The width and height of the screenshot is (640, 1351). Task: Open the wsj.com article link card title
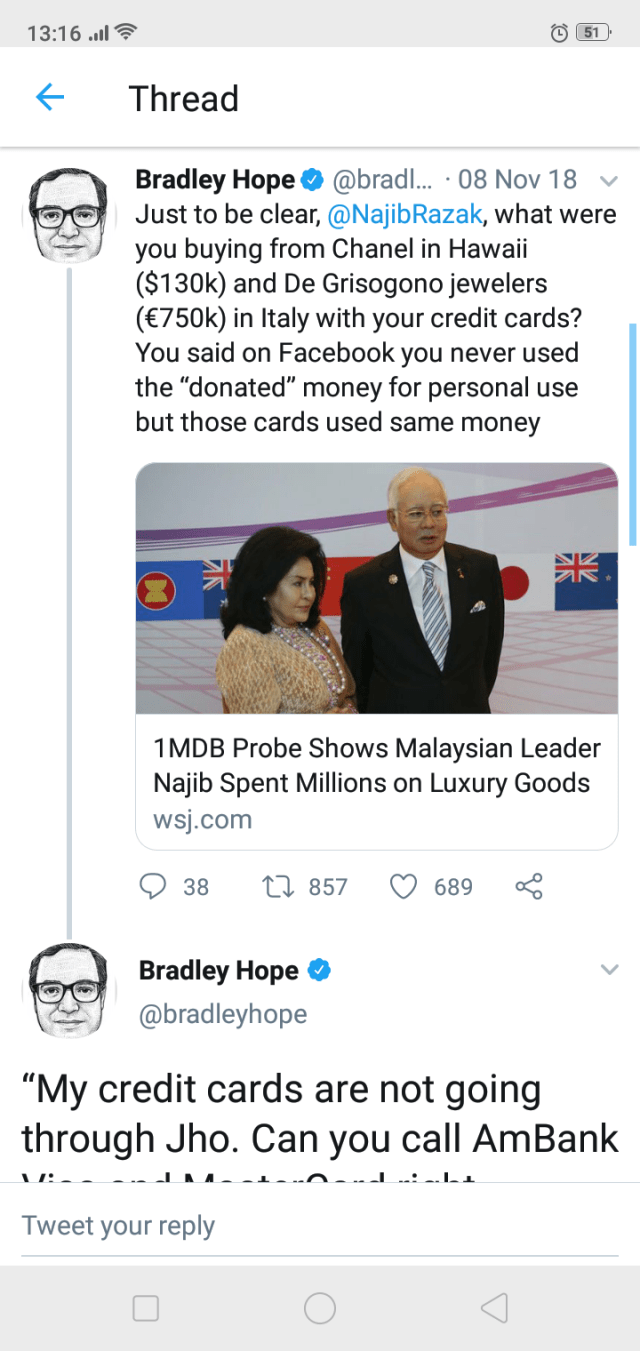point(376,765)
